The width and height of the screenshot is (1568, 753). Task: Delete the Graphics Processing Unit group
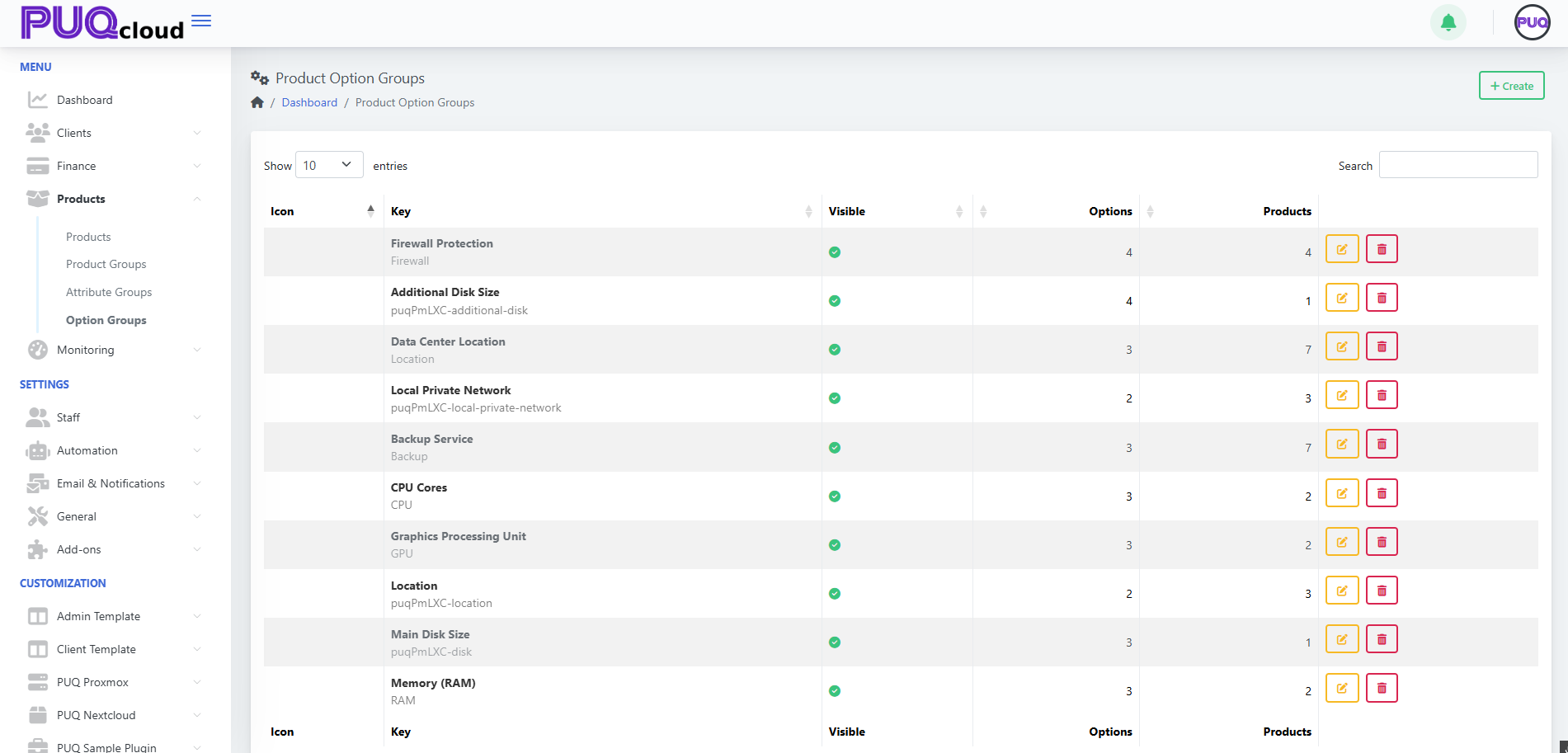pos(1382,542)
